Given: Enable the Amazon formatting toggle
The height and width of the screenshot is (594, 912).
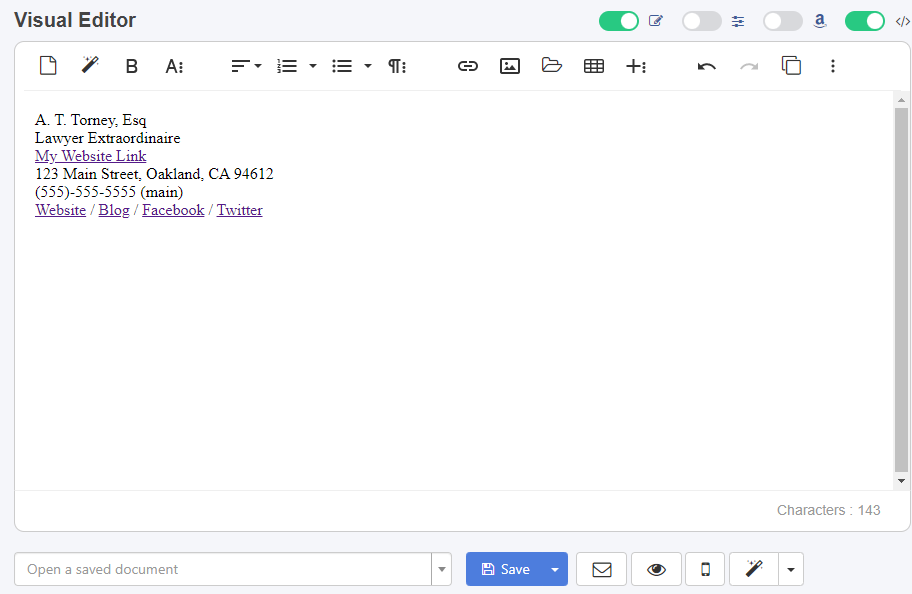Looking at the screenshot, I should tap(782, 20).
